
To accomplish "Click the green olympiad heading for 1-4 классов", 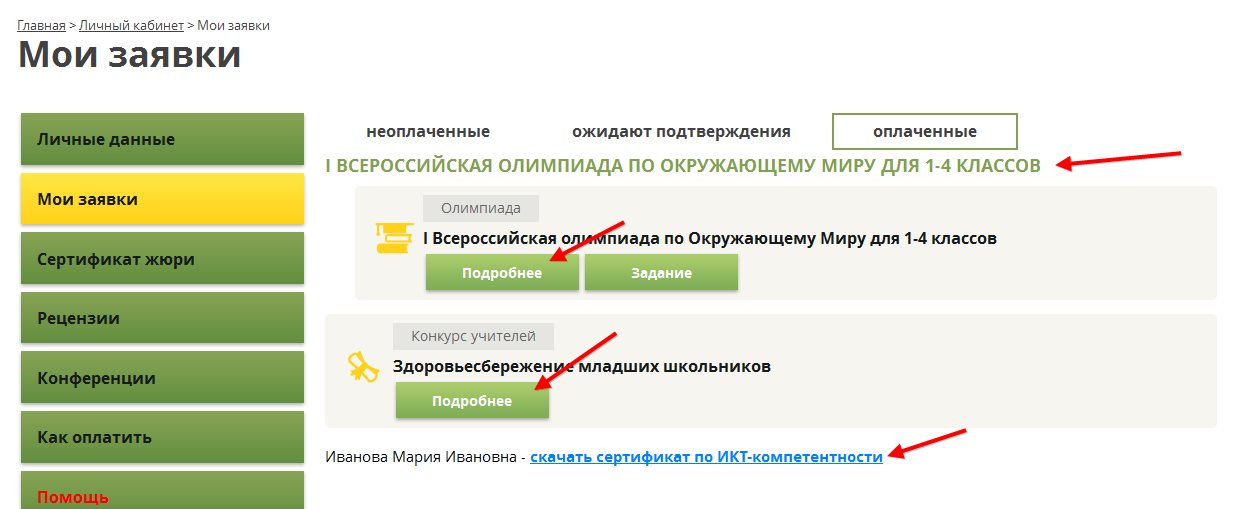I will (x=683, y=165).
